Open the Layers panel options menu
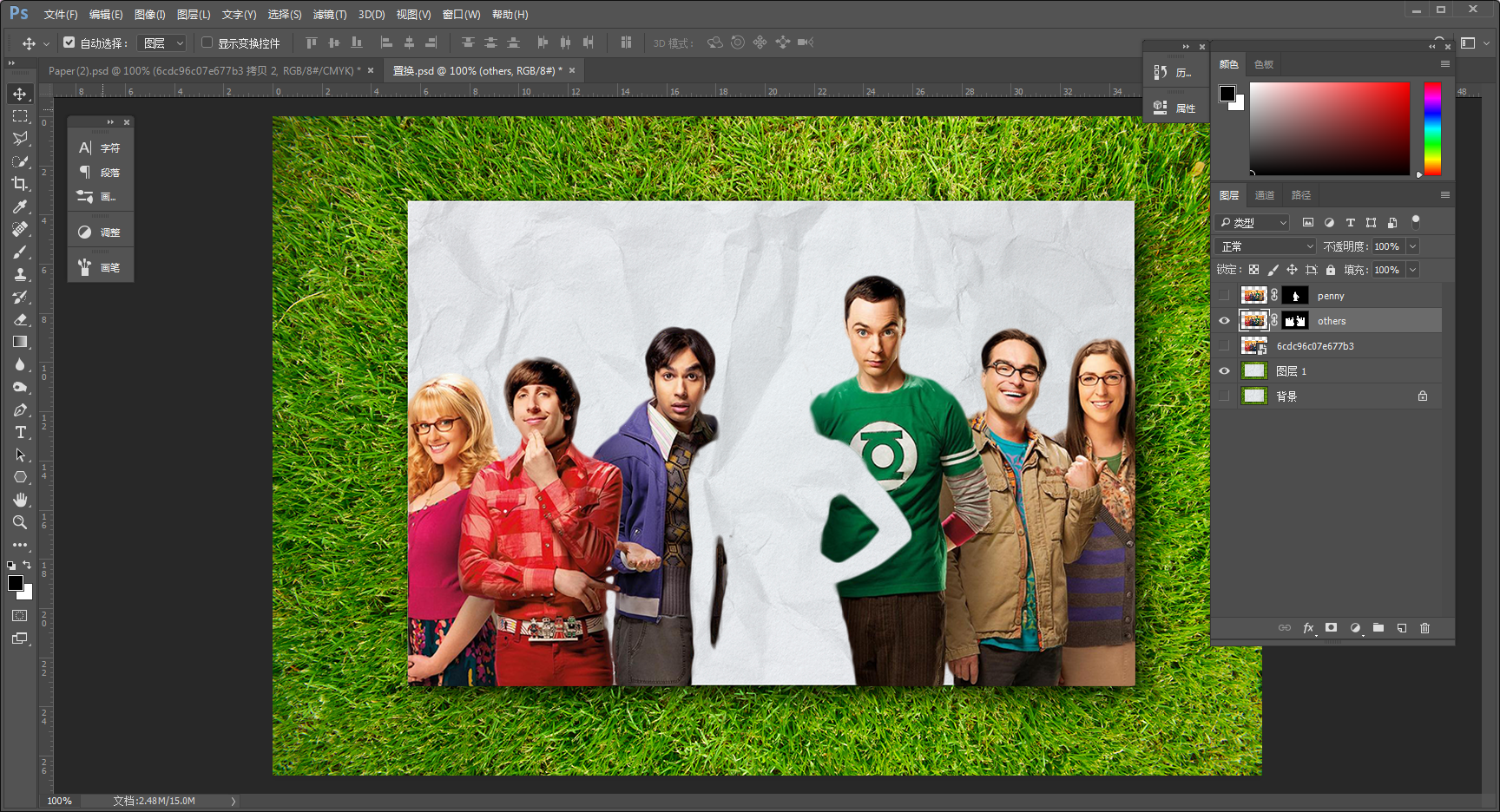Viewport: 1500px width, 812px height. (1445, 195)
